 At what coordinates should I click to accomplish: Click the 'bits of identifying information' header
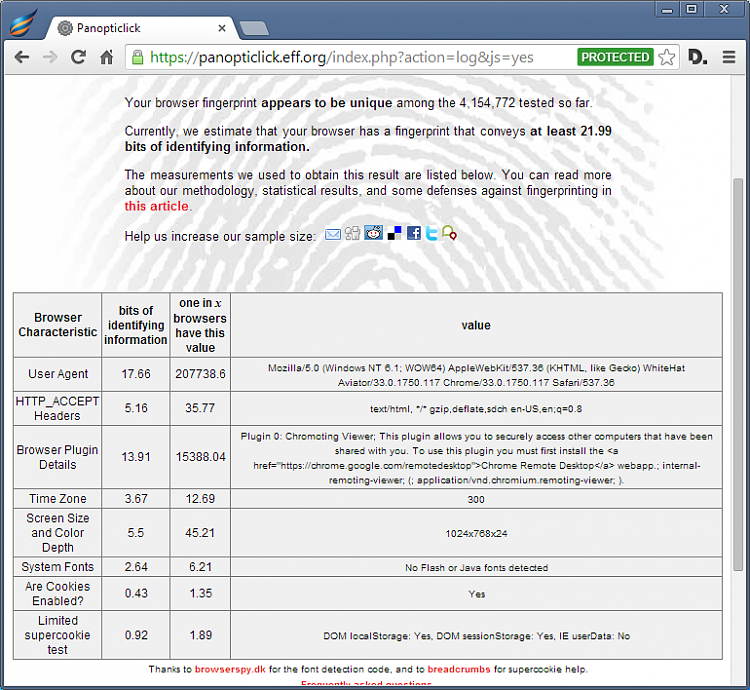[x=136, y=325]
